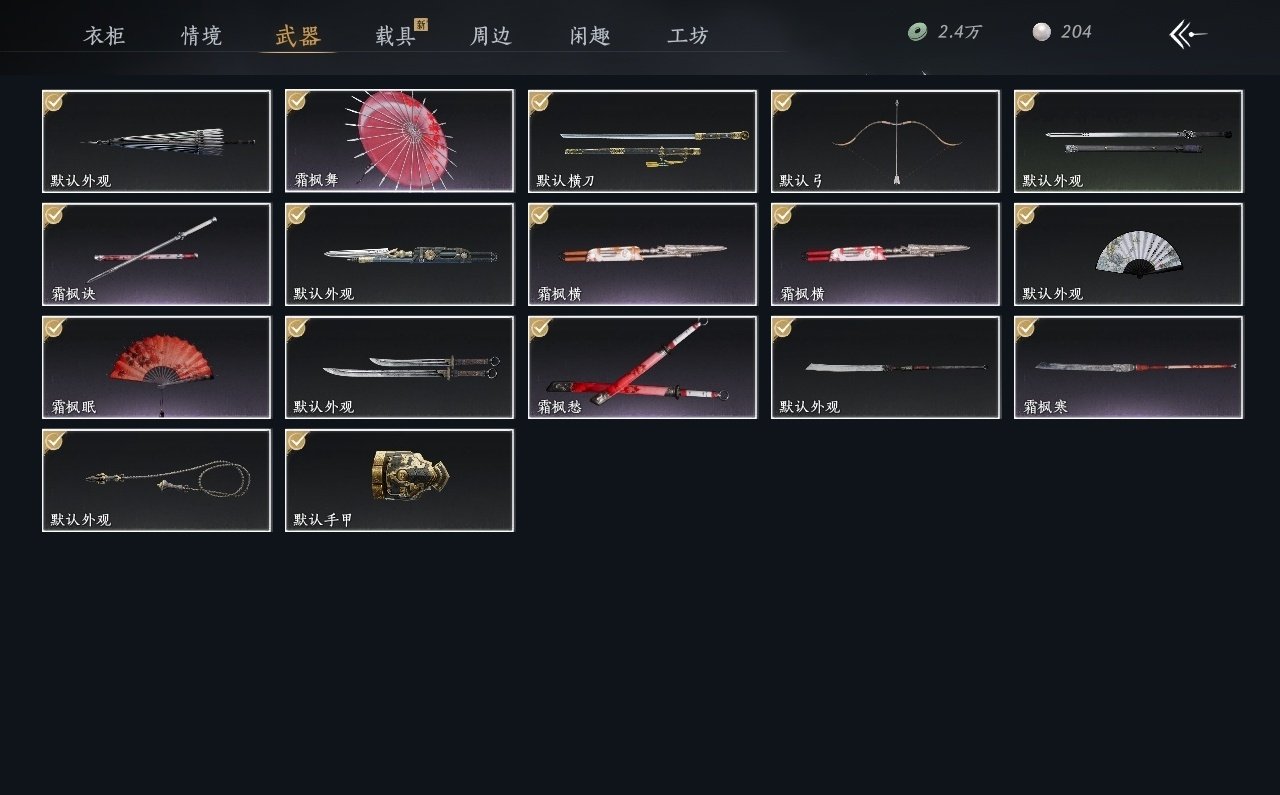This screenshot has width=1280, height=795.
Task: Choose the white folding fan default skin
Action: (x=1128, y=254)
